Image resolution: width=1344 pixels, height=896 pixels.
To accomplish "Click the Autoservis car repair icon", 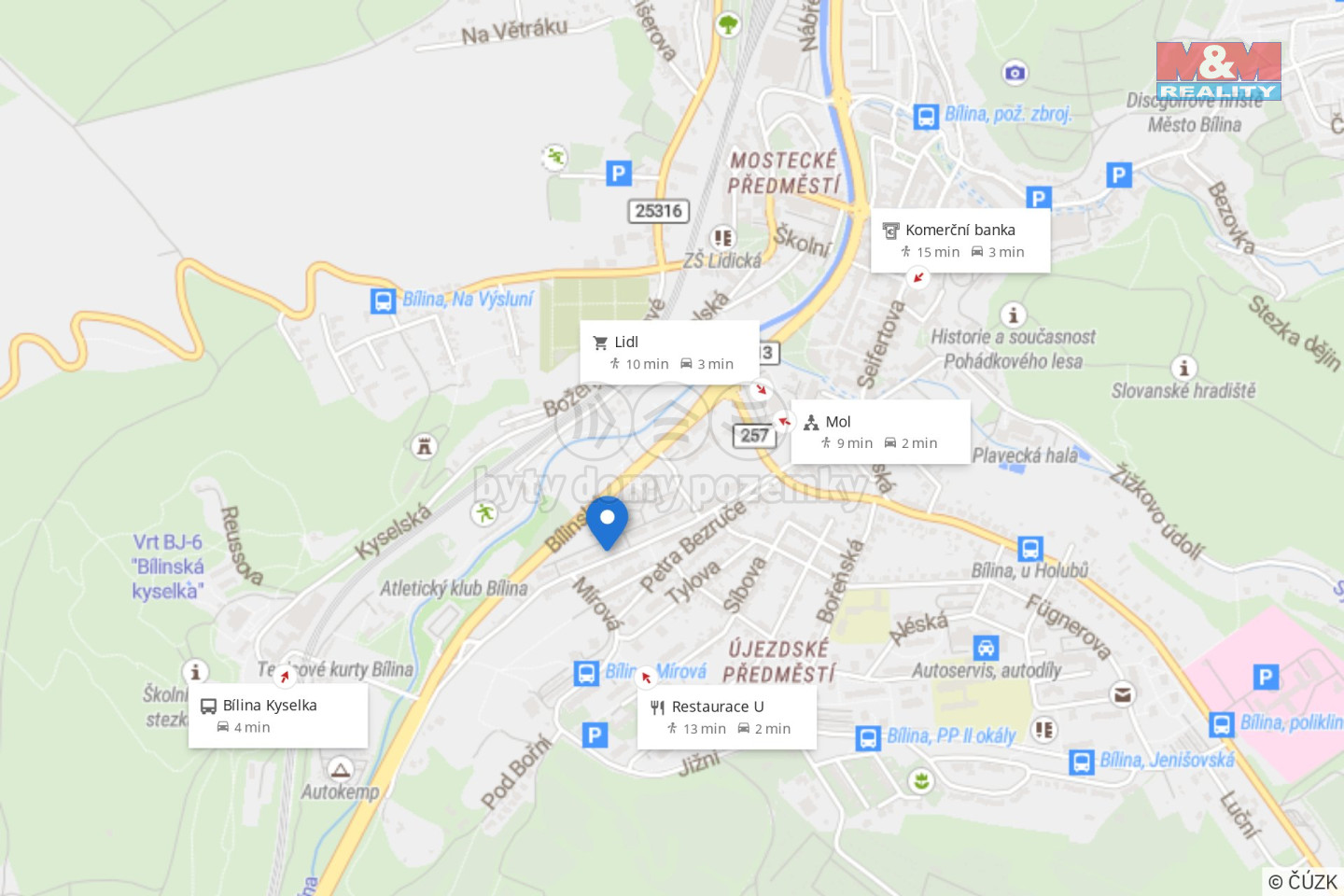I will 986,648.
